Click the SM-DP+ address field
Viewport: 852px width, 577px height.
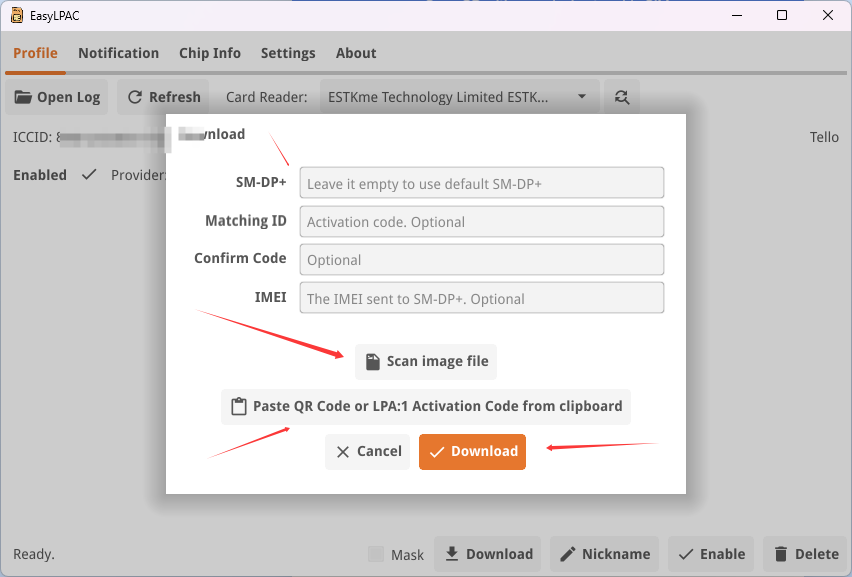coord(481,183)
